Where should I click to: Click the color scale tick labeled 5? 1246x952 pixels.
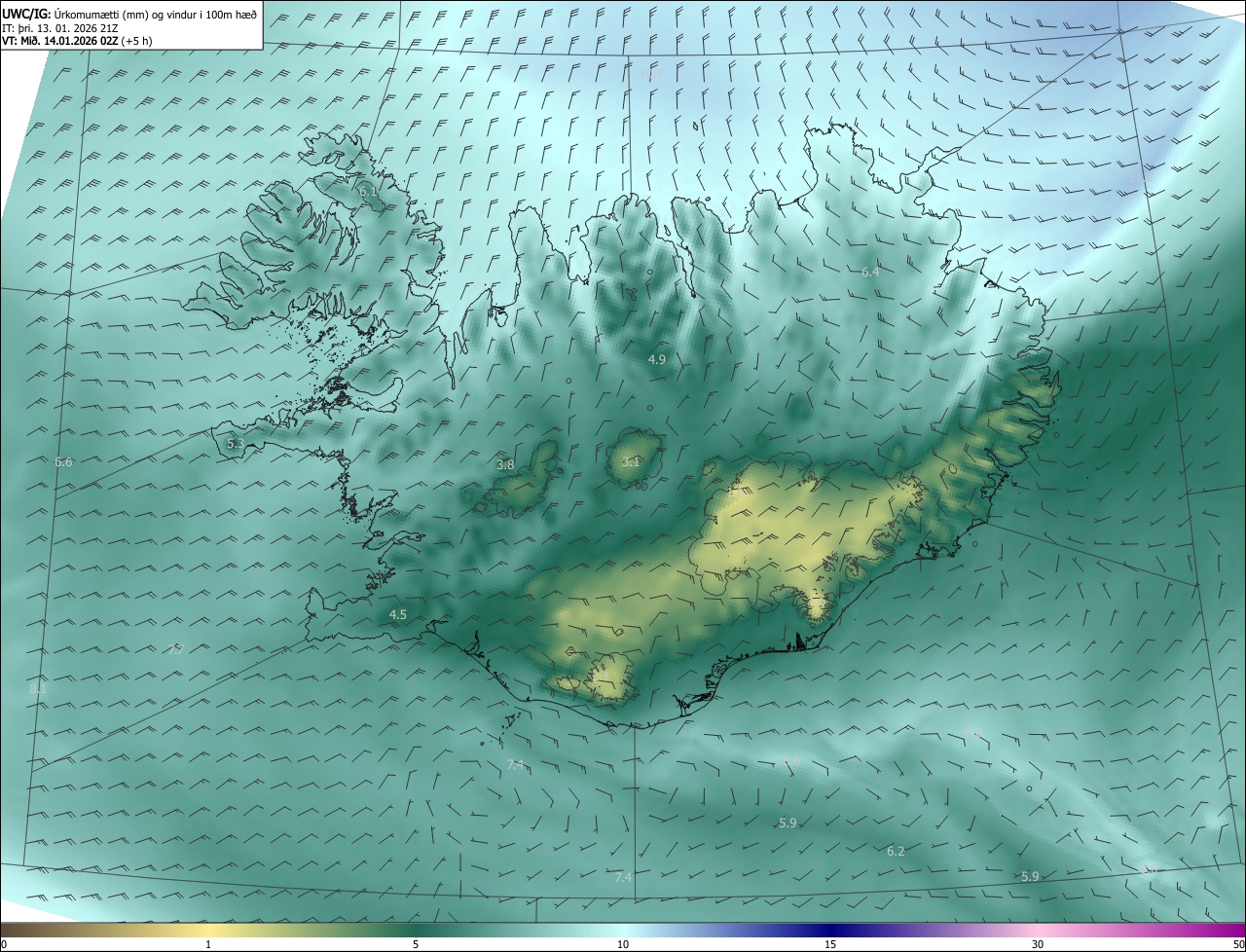(x=416, y=944)
